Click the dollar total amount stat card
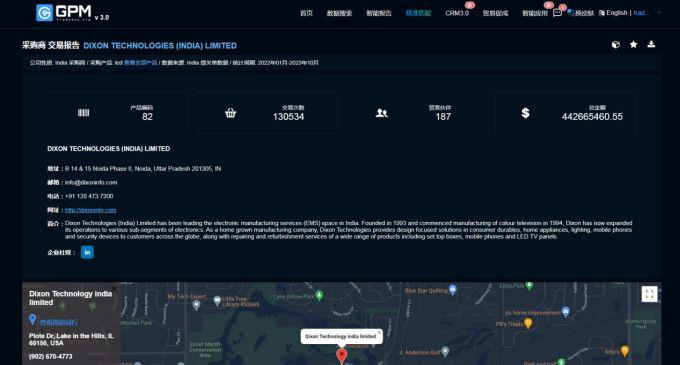 [564, 113]
